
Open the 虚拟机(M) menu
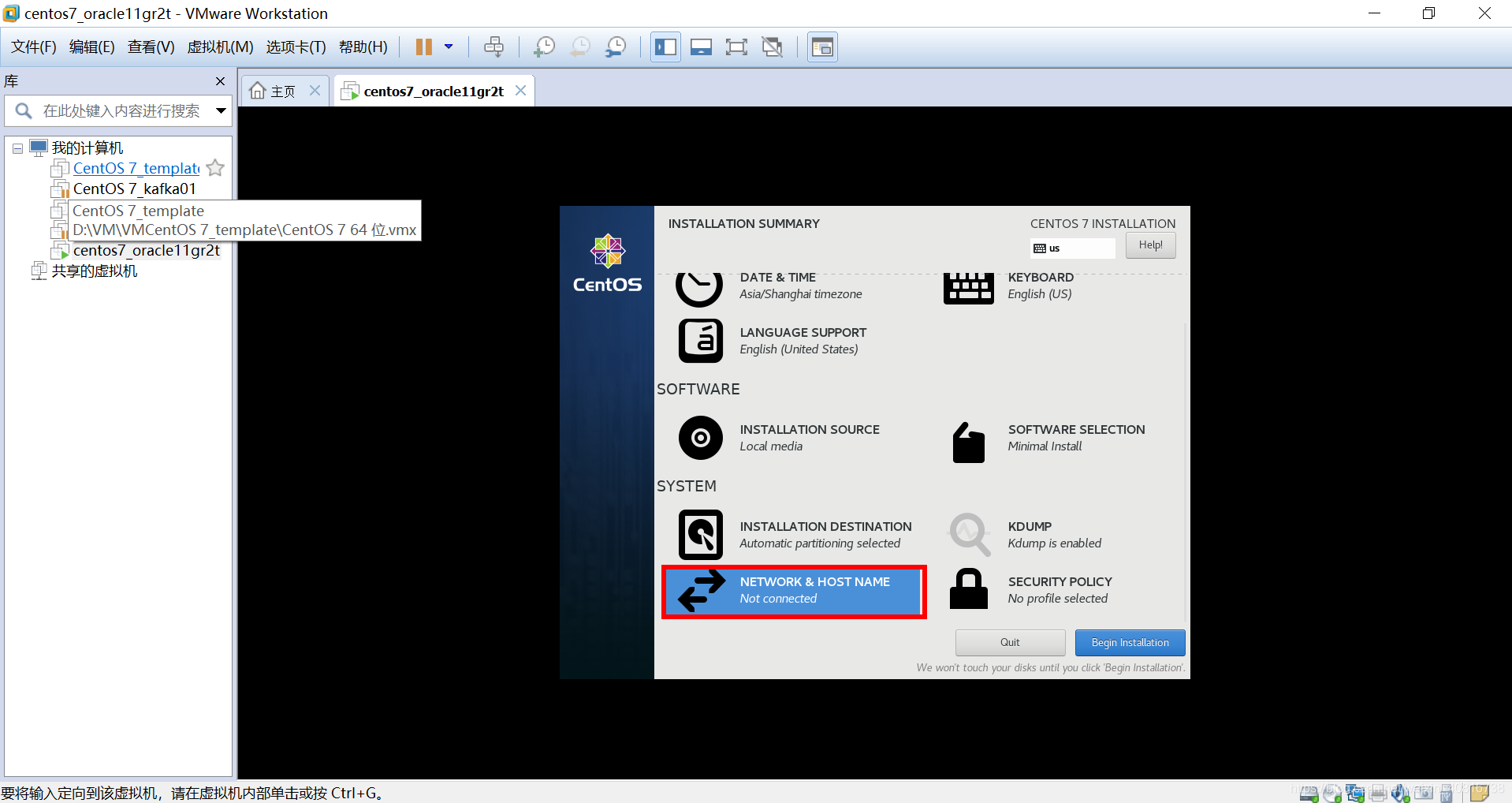(x=220, y=47)
